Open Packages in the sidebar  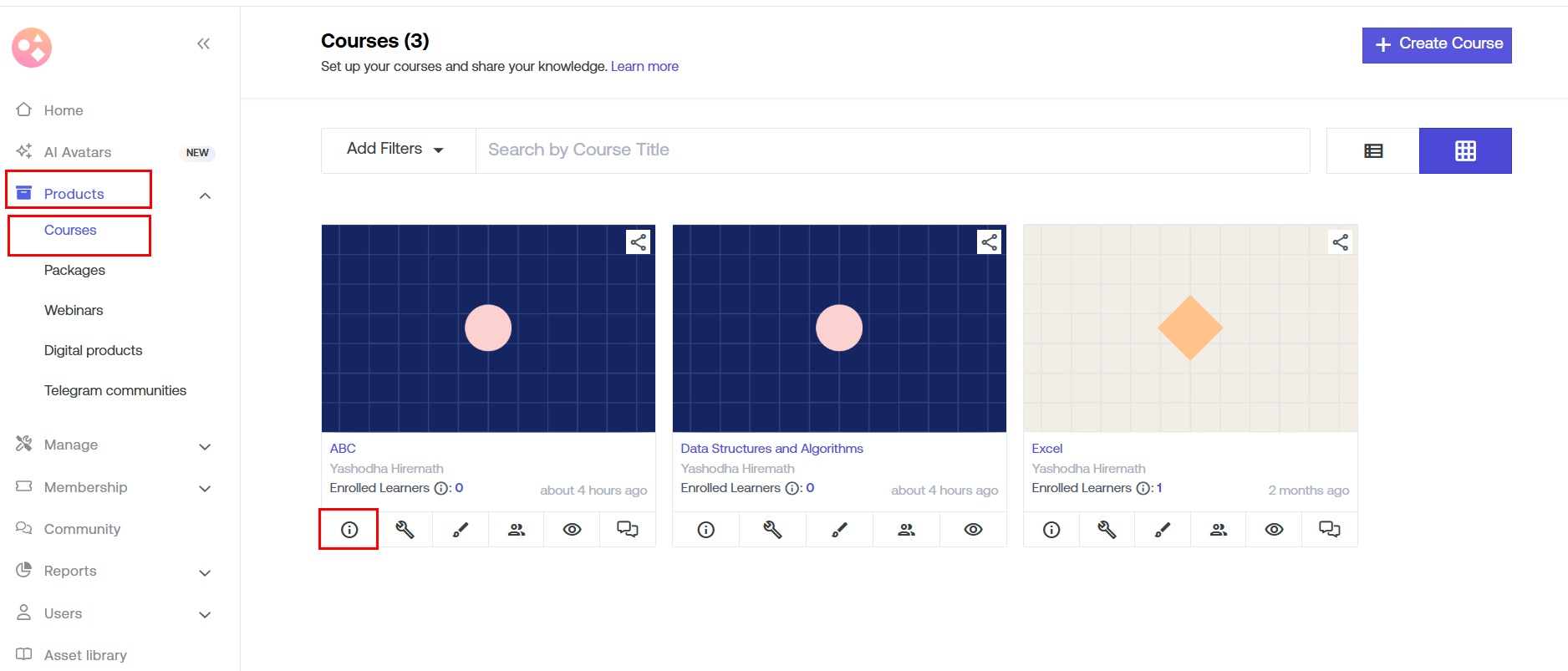74,271
